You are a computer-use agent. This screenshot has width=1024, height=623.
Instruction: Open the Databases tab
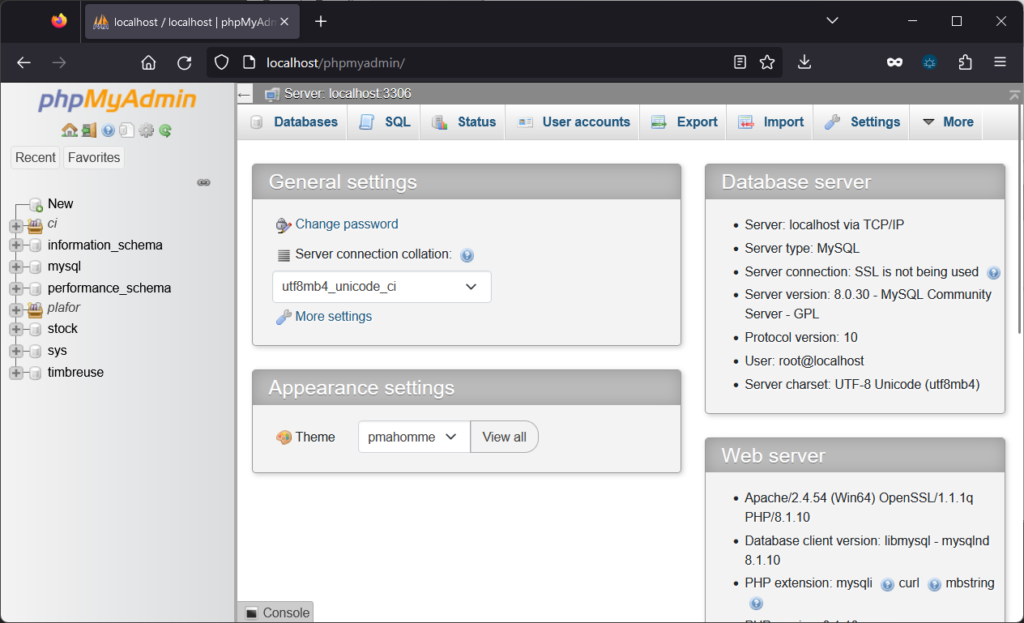(x=295, y=122)
